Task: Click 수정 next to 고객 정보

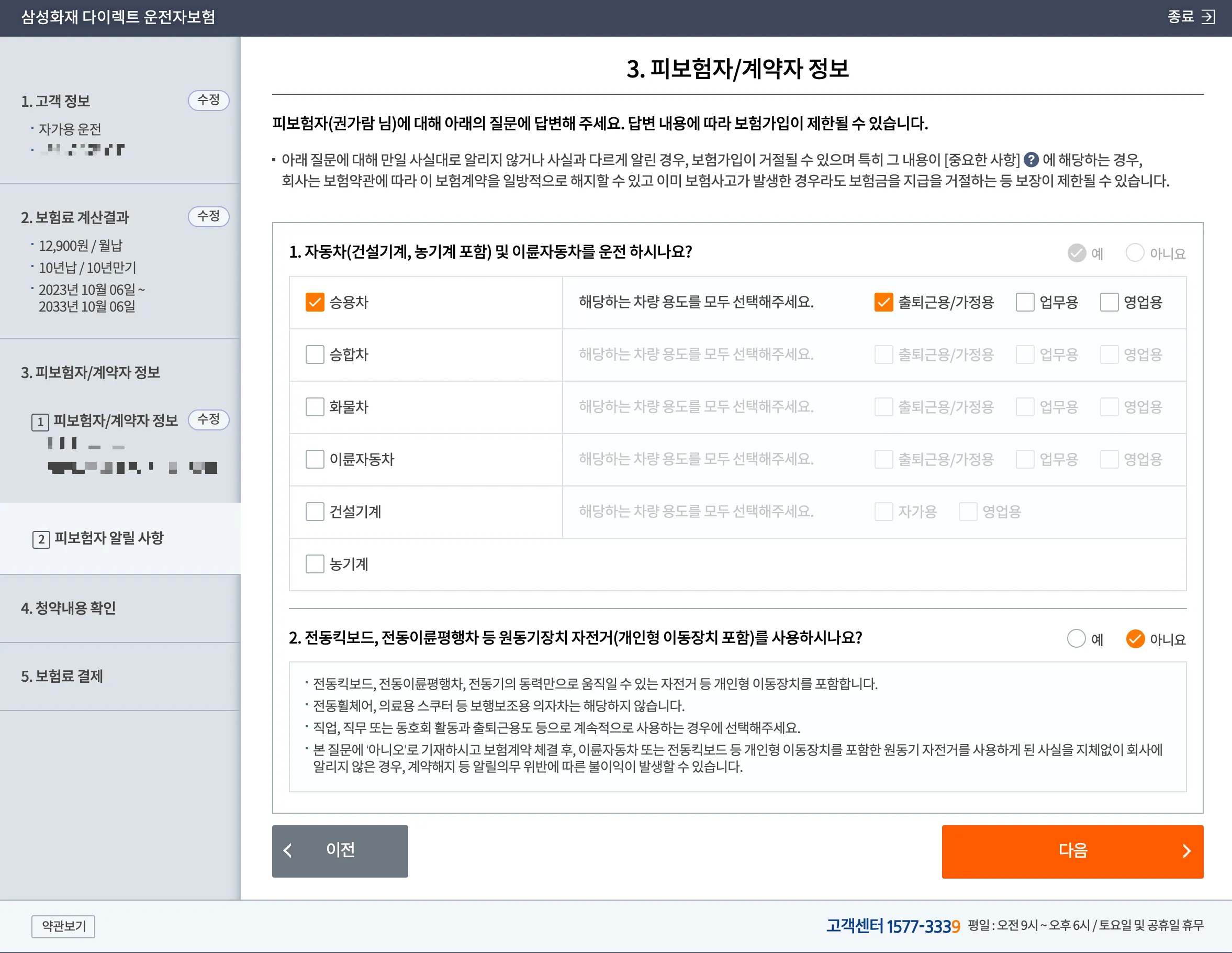Action: [208, 101]
